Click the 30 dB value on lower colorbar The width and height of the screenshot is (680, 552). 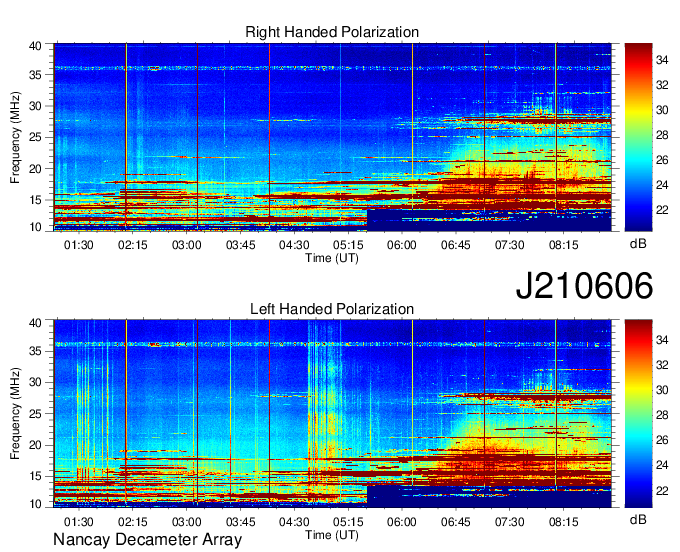662,390
